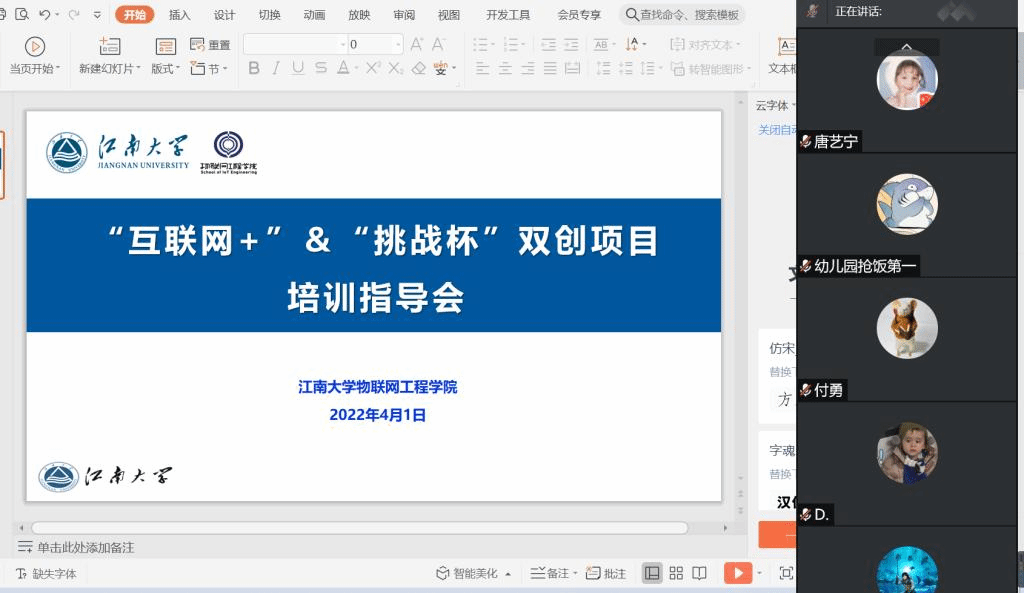This screenshot has width=1024, height=593.
Task: Open Print Preview icon in quick access toolbar
Action: point(21,15)
